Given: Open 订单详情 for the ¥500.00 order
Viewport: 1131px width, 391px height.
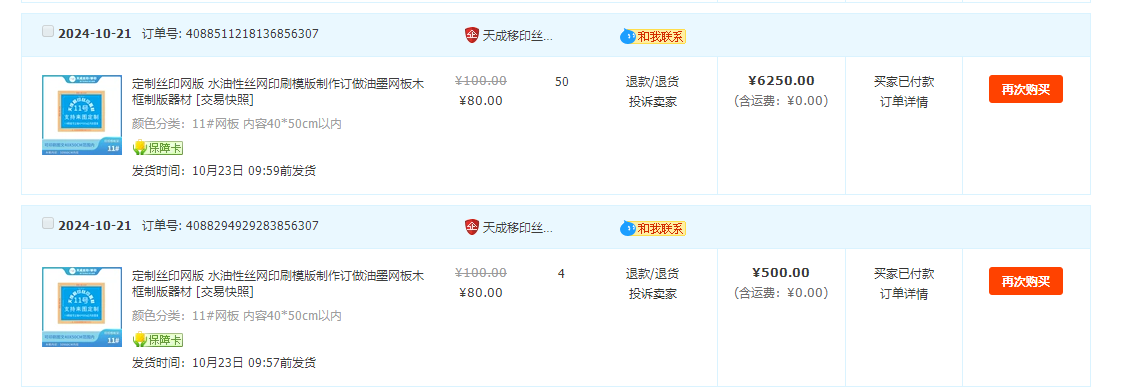Looking at the screenshot, I should pos(904,294).
